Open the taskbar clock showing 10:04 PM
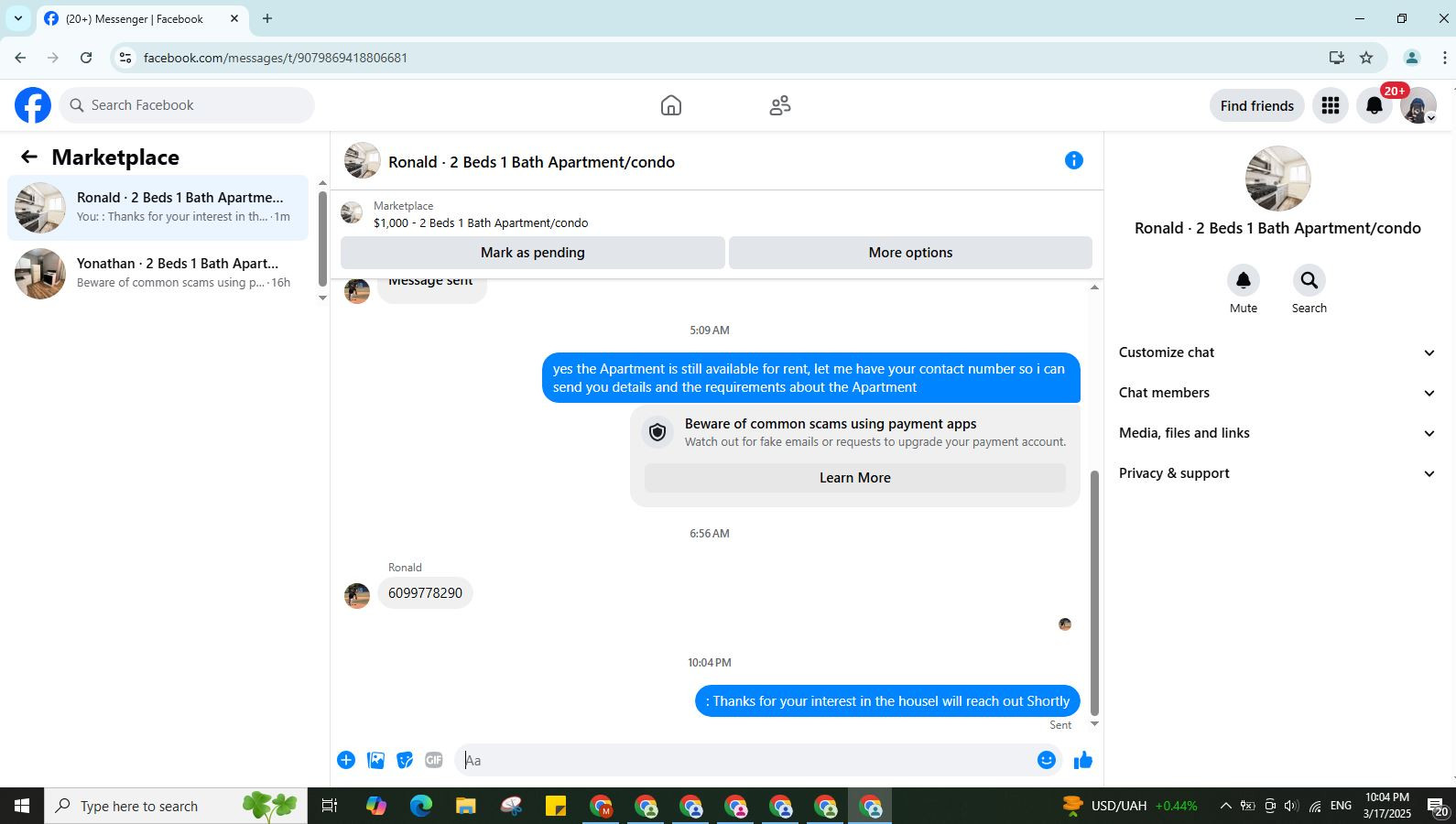Viewport: 1456px width, 824px height. click(x=1386, y=806)
